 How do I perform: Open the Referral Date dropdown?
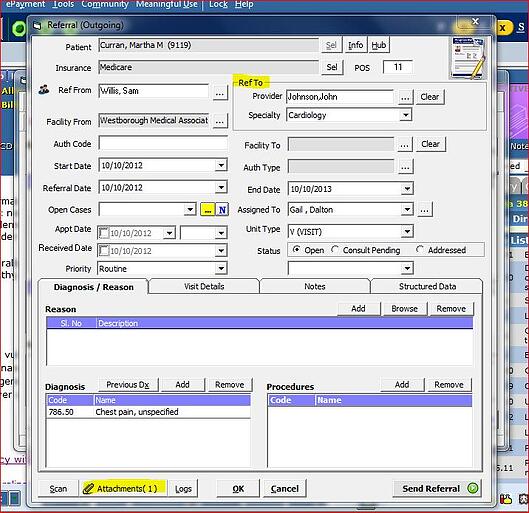coord(221,187)
